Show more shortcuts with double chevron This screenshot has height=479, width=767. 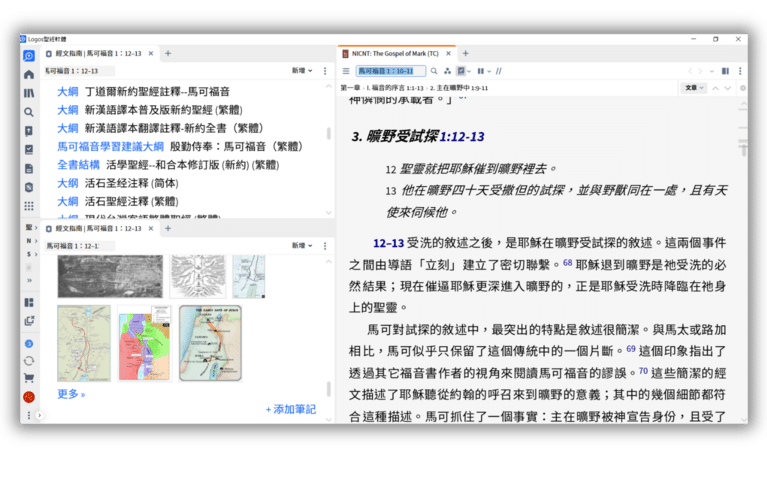29,280
